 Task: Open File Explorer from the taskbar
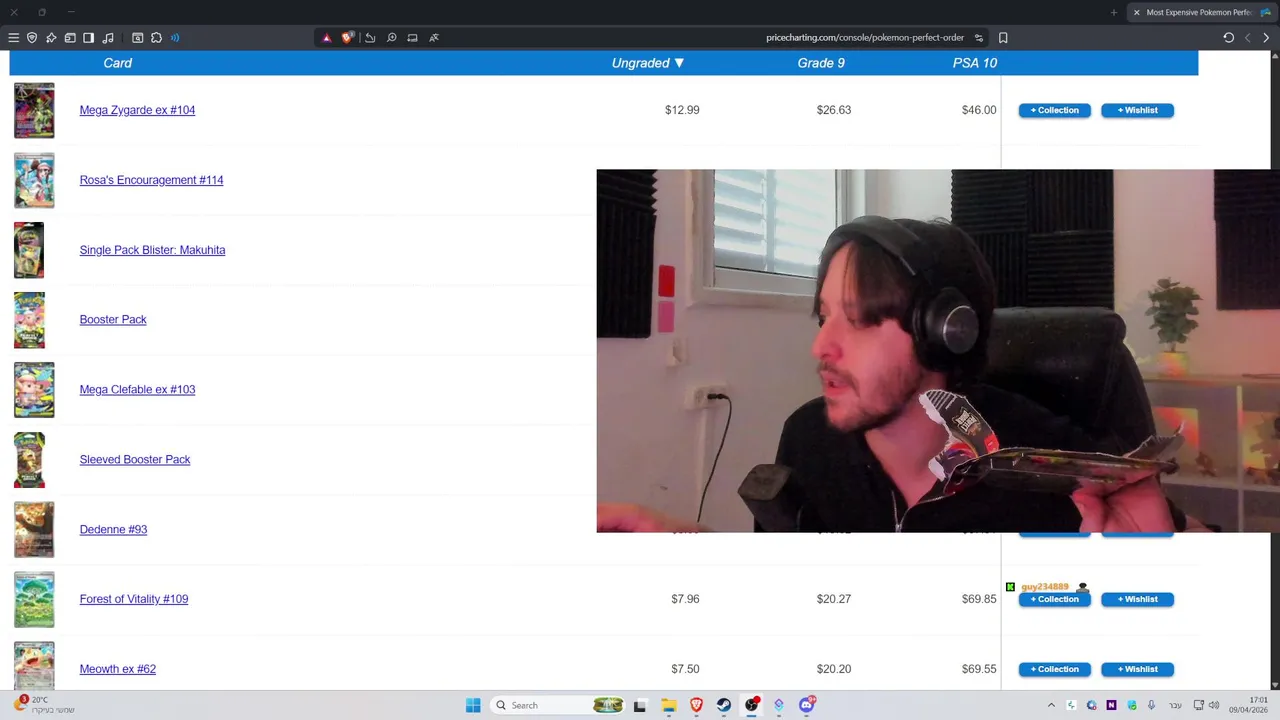point(668,705)
